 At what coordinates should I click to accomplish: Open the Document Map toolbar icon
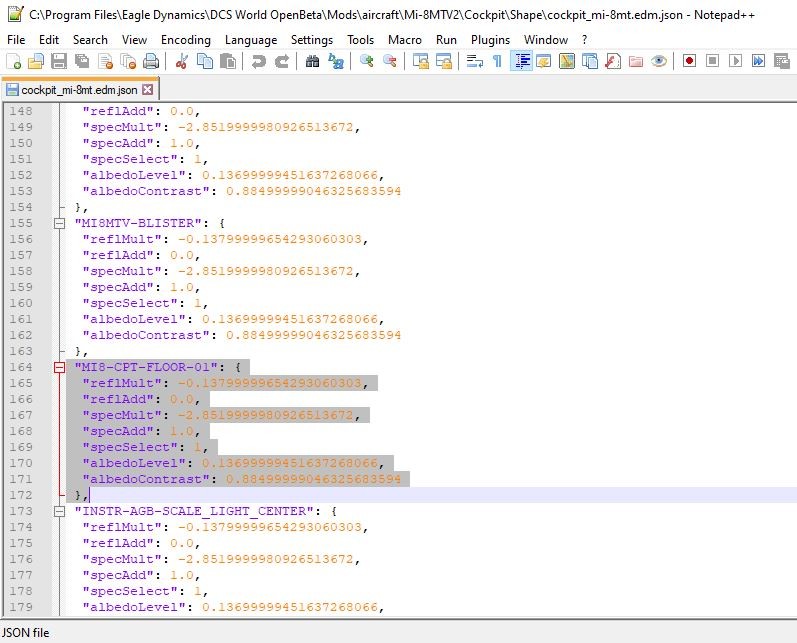point(567,62)
